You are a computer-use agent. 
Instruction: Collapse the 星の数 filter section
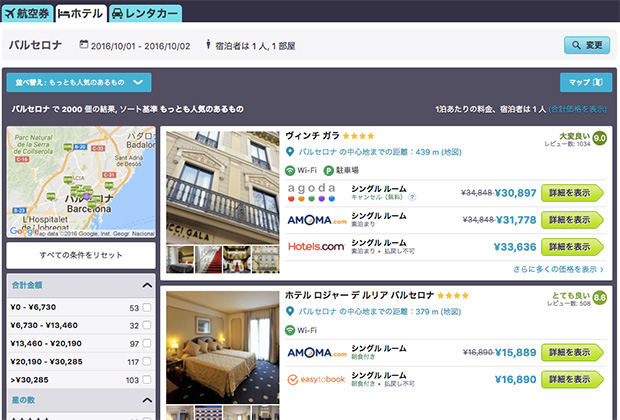[x=147, y=400]
